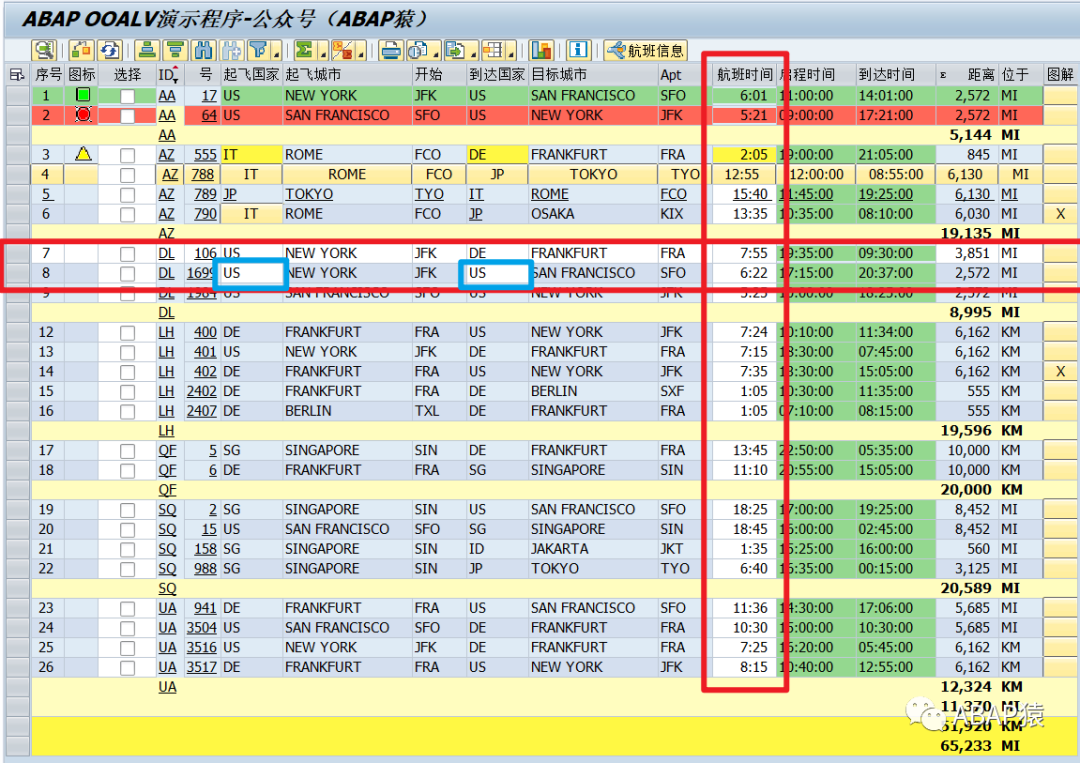The height and width of the screenshot is (763, 1080).
Task: Click the select-all icon in grid corner
Action: pos(17,74)
